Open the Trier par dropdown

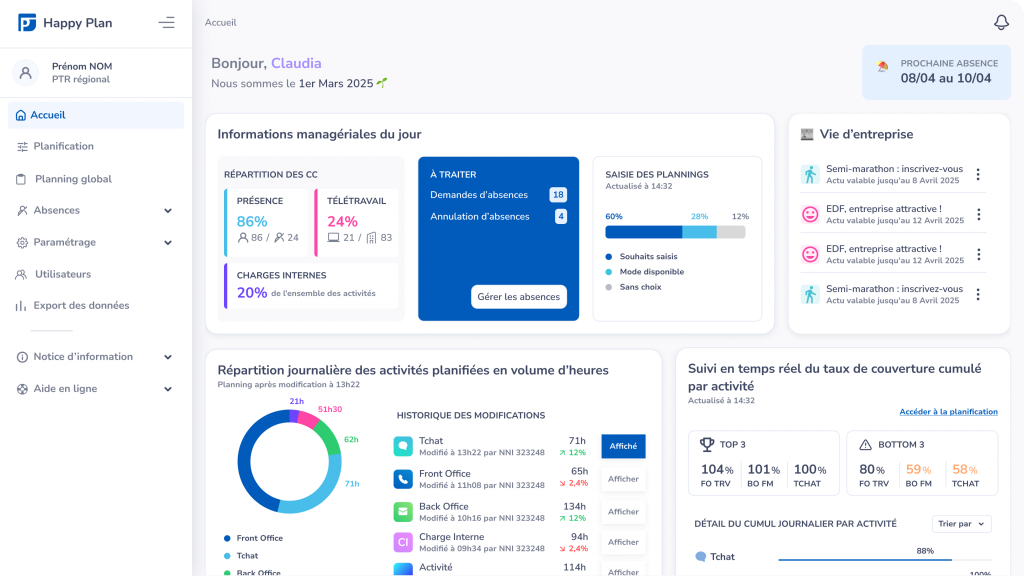coord(961,524)
